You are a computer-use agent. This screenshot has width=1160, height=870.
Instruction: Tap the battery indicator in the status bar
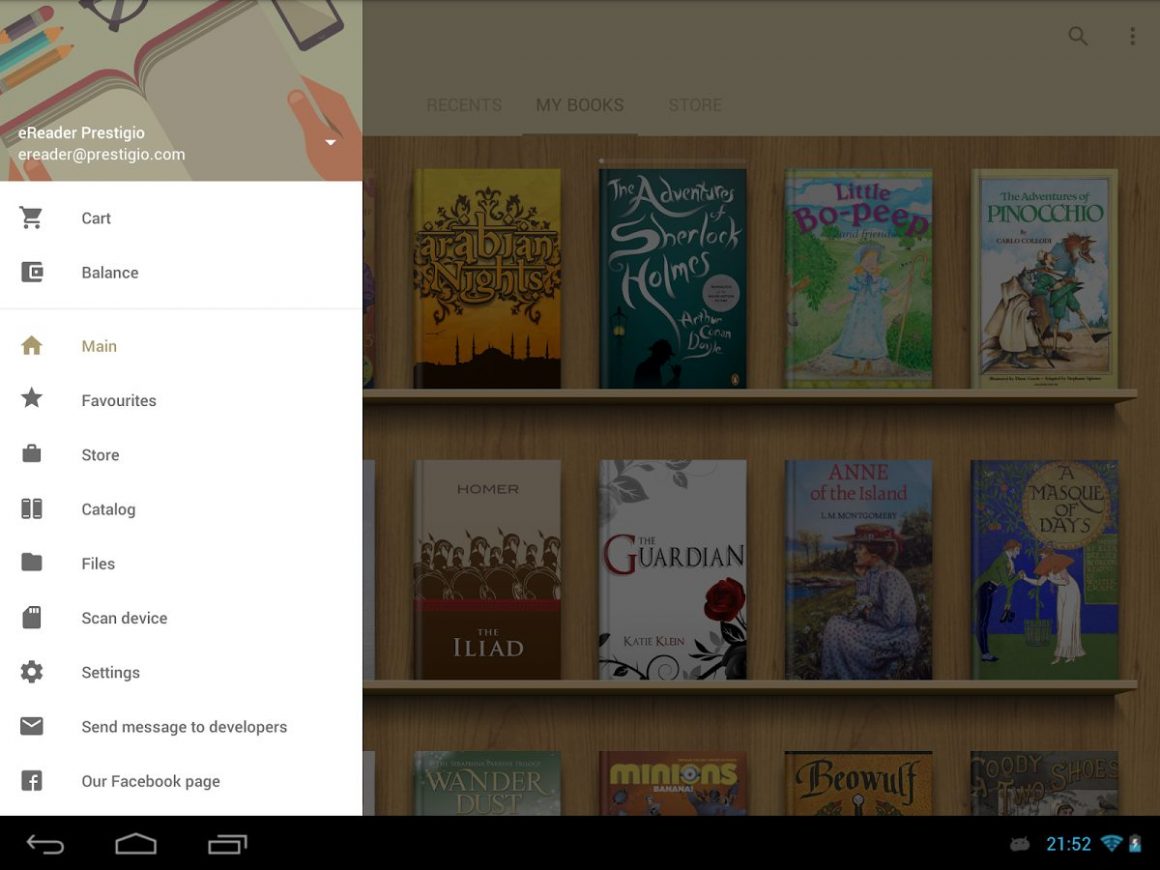[x=1136, y=843]
